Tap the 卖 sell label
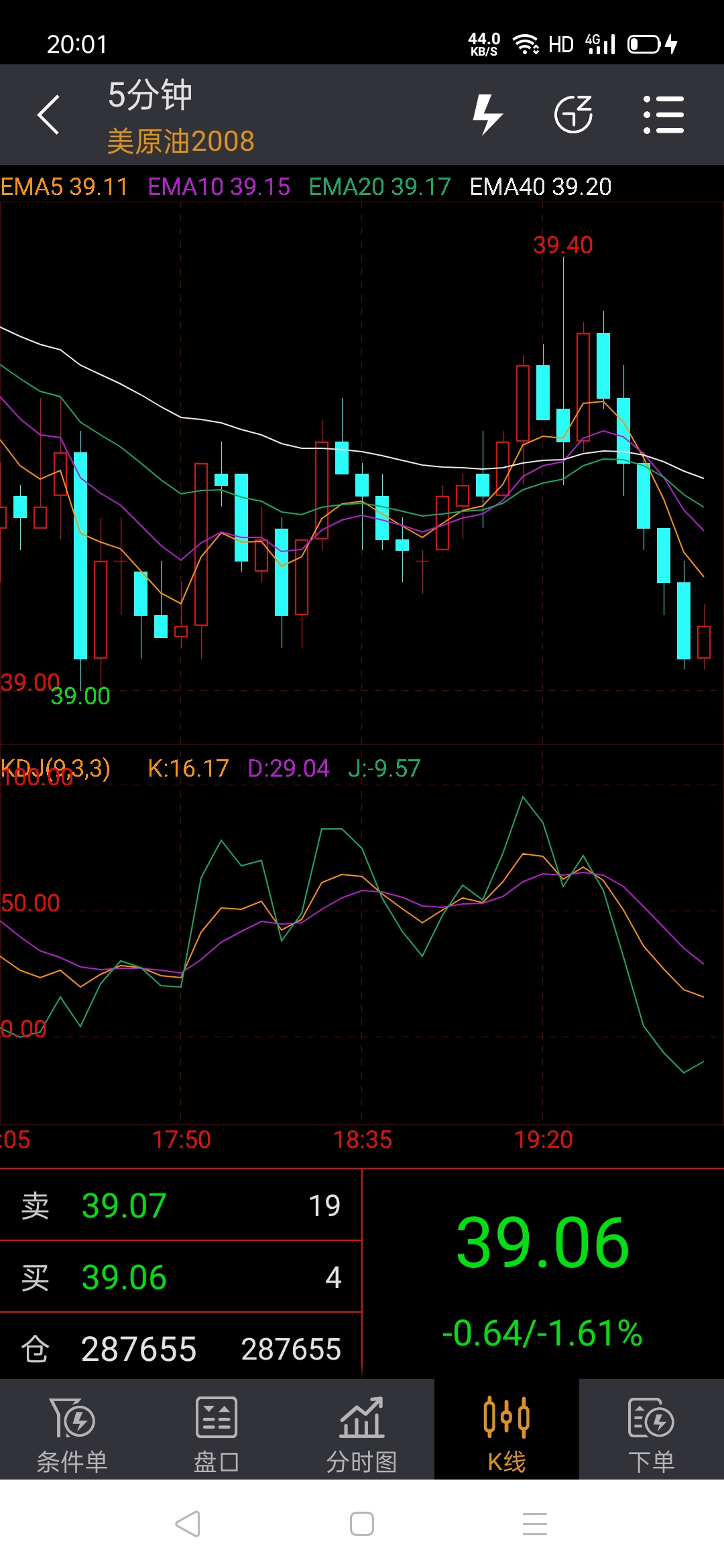Image resolution: width=724 pixels, height=1568 pixels. (35, 1205)
